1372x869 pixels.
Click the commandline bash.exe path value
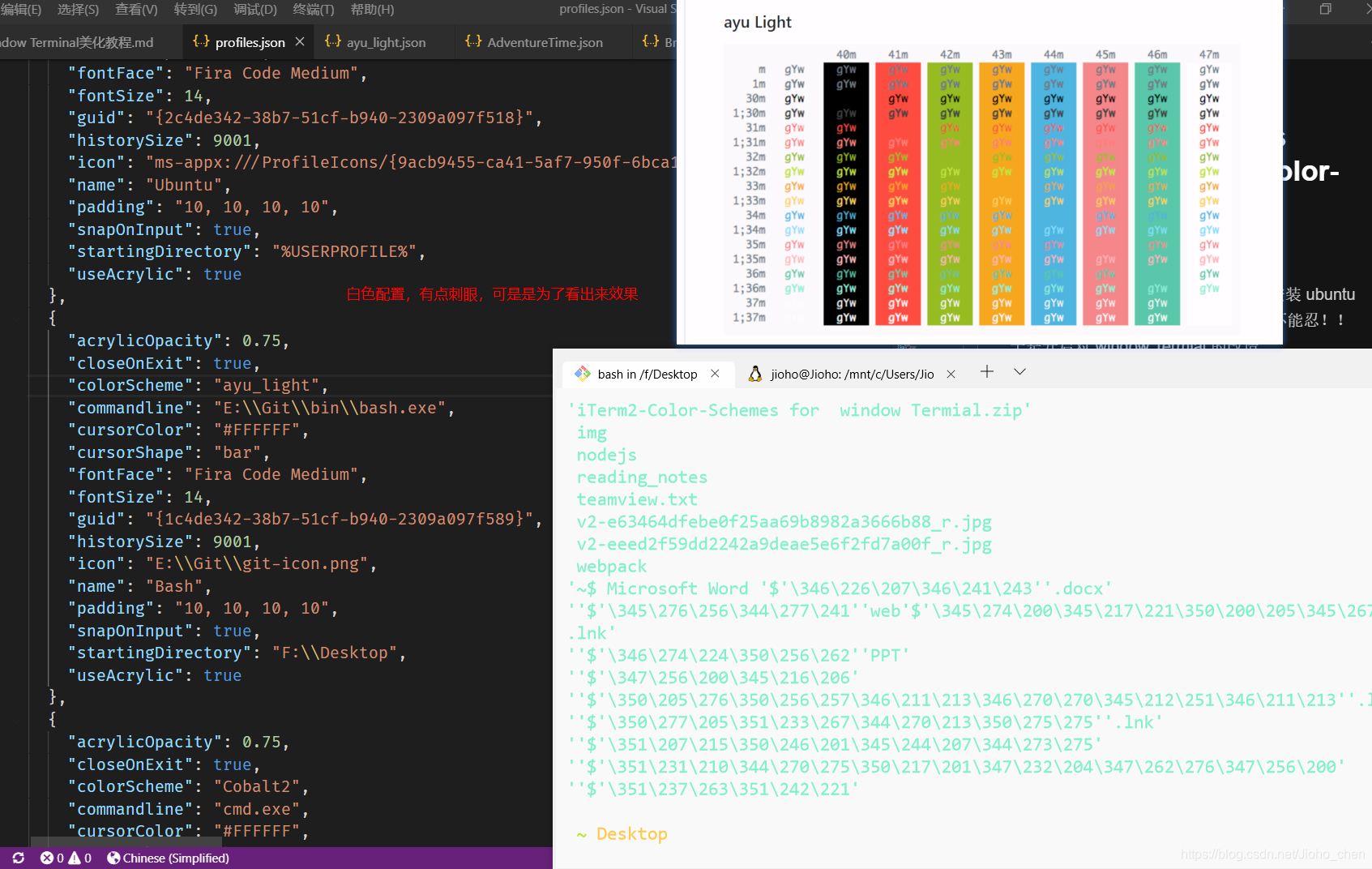point(329,408)
